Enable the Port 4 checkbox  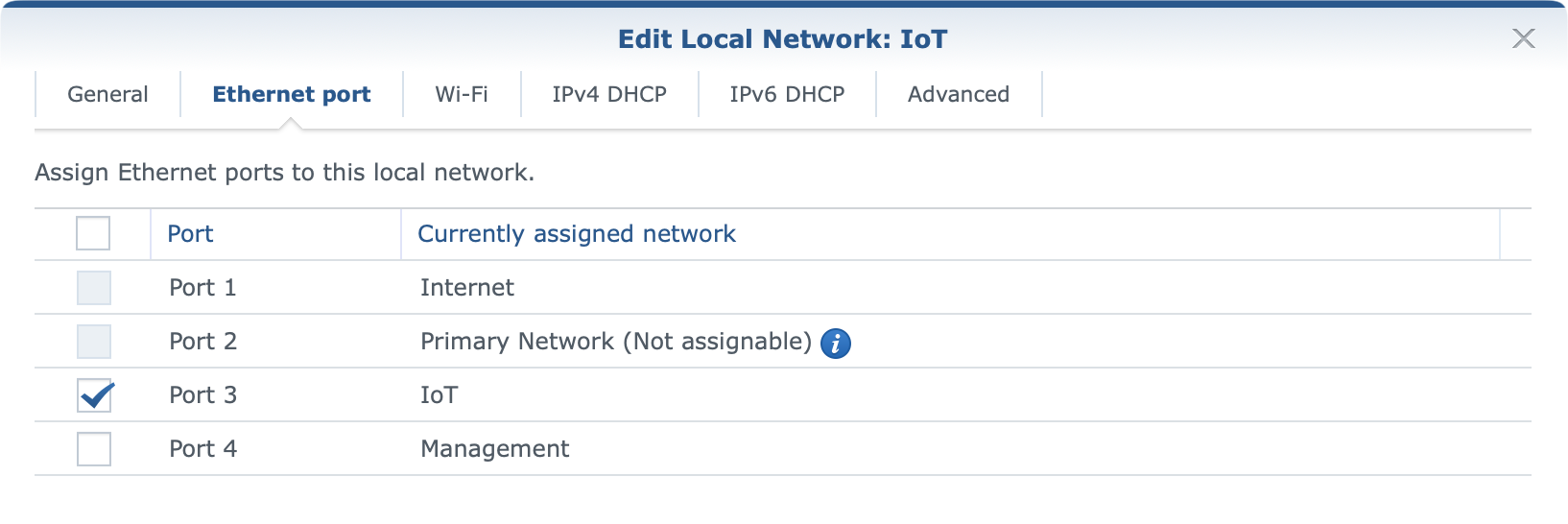(94, 448)
